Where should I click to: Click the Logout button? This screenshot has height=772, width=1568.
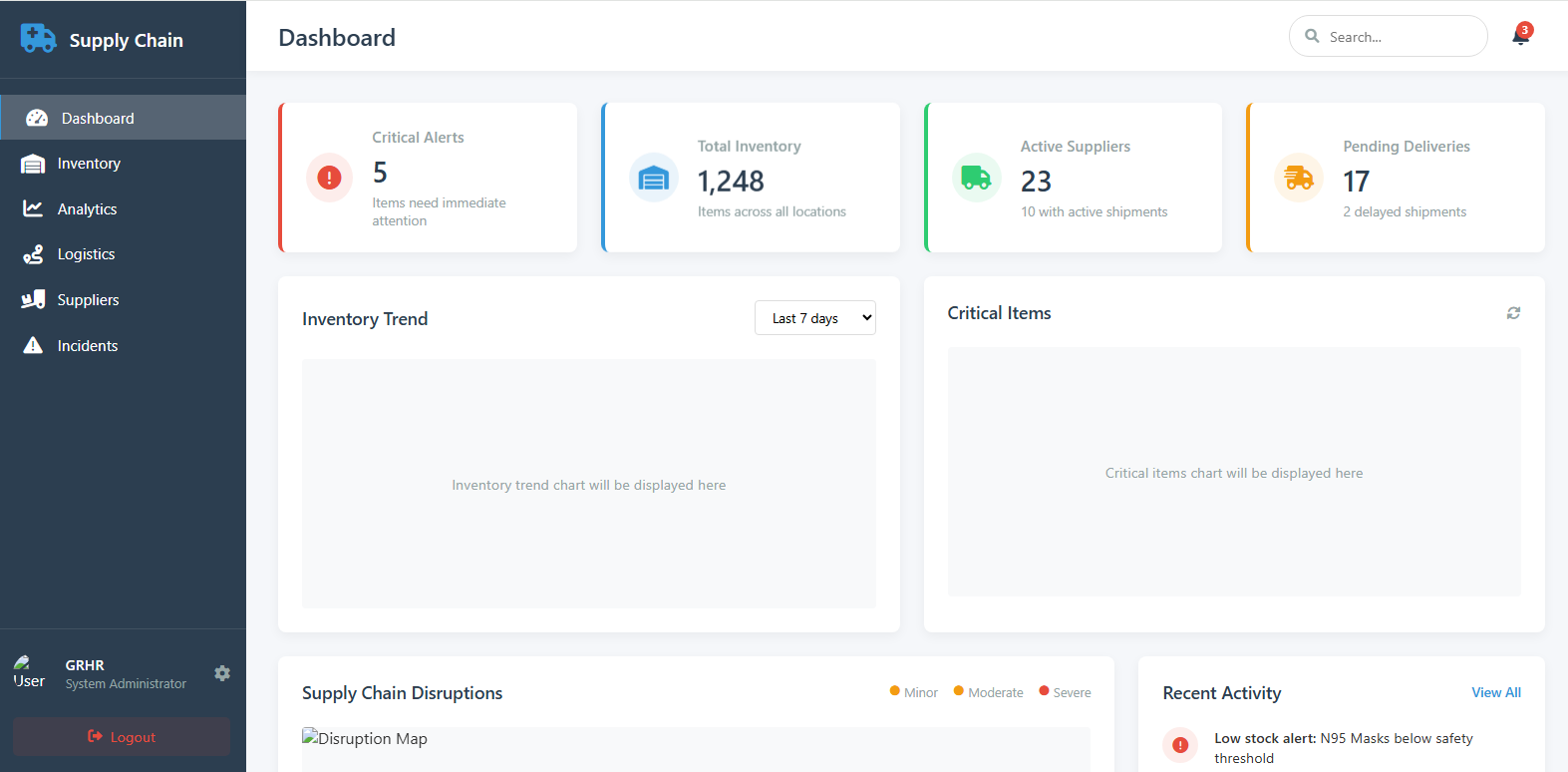point(122,736)
